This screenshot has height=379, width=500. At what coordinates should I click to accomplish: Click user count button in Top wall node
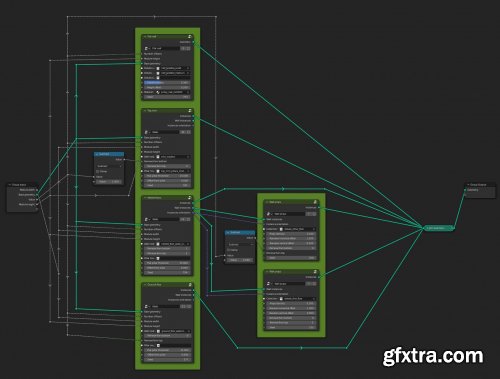coord(183,48)
